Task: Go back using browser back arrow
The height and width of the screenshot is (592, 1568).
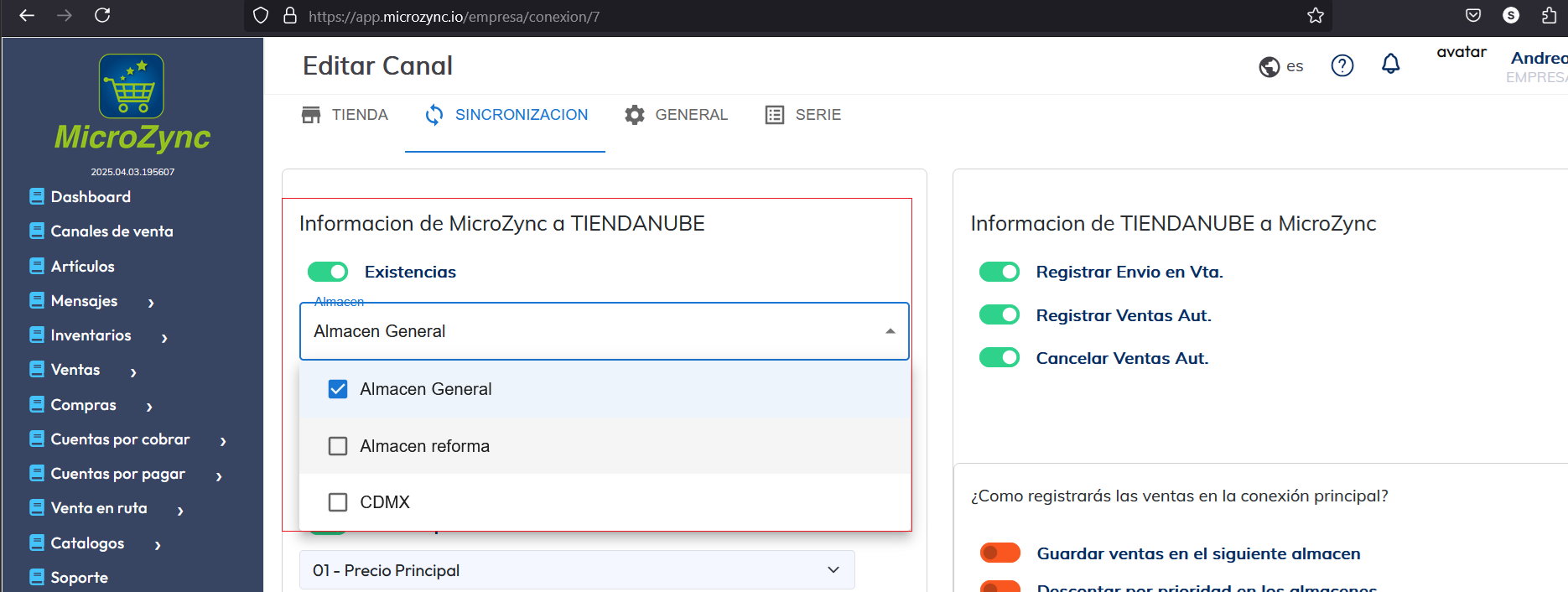Action: point(27,15)
